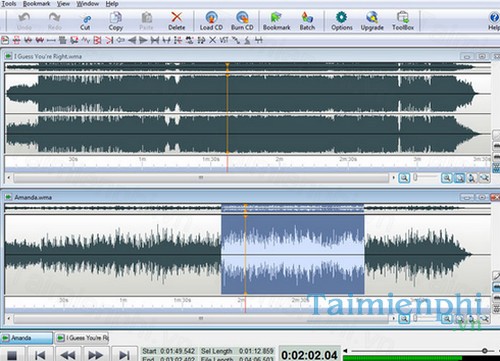Click horizontal scrollbar in I Guess You're Right window

coord(201,178)
